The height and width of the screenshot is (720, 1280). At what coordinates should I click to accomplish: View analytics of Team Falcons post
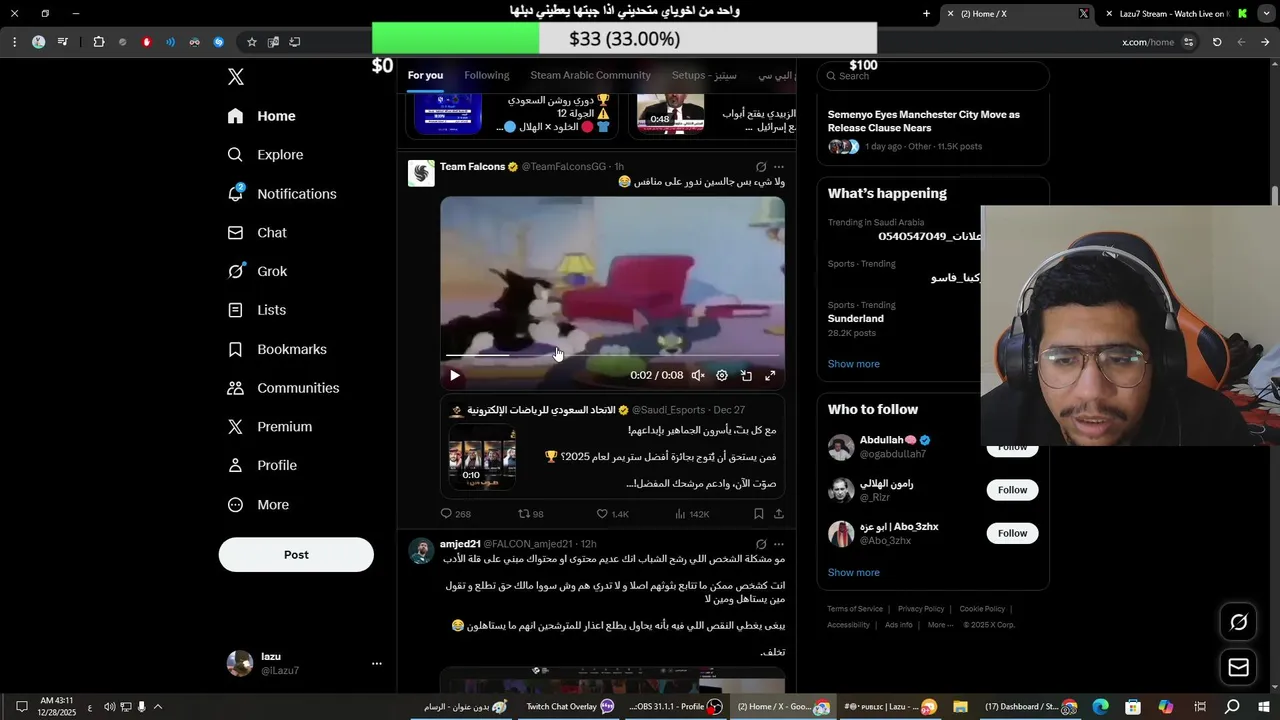(692, 514)
